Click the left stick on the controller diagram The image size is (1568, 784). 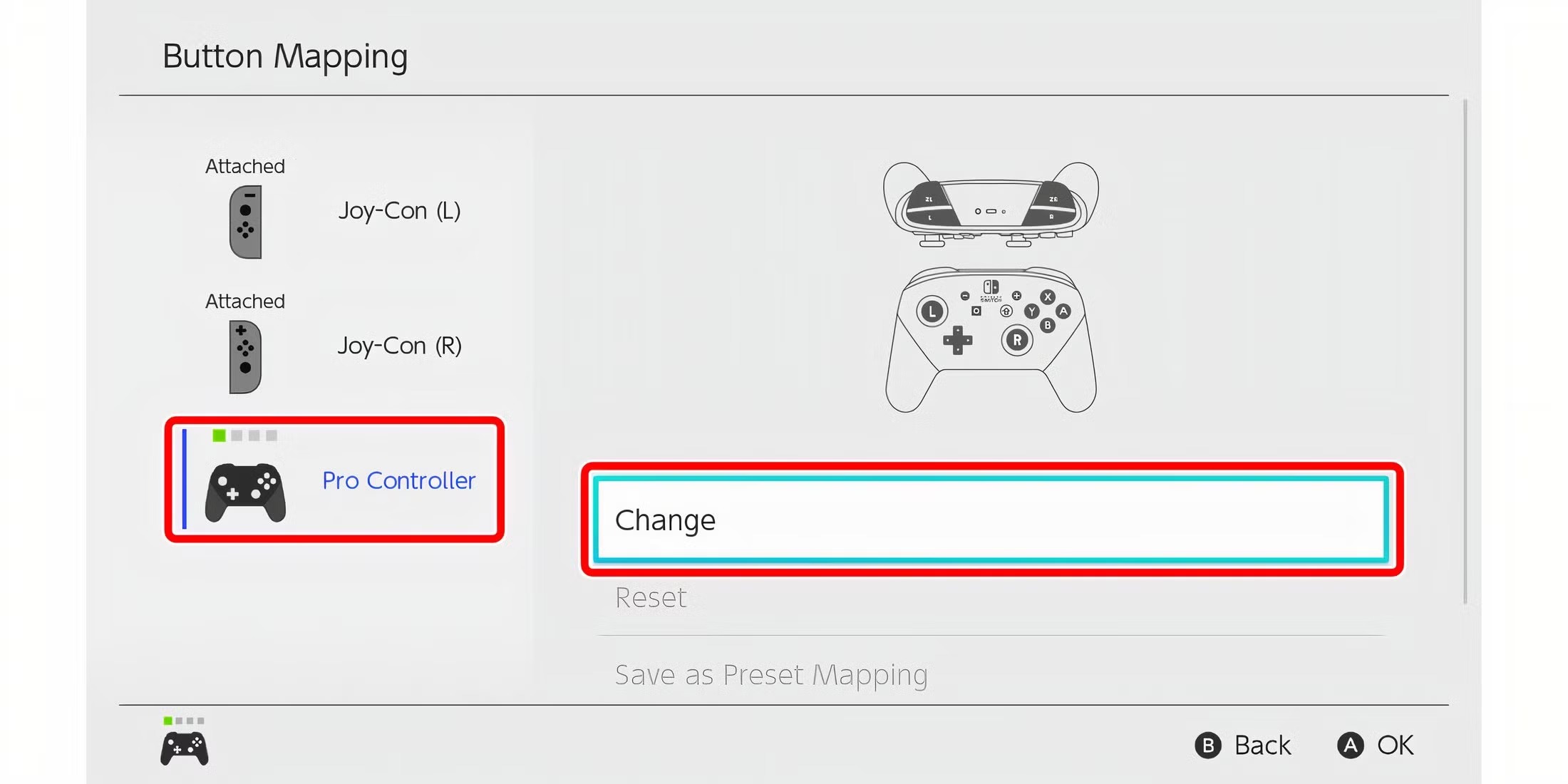coord(932,311)
